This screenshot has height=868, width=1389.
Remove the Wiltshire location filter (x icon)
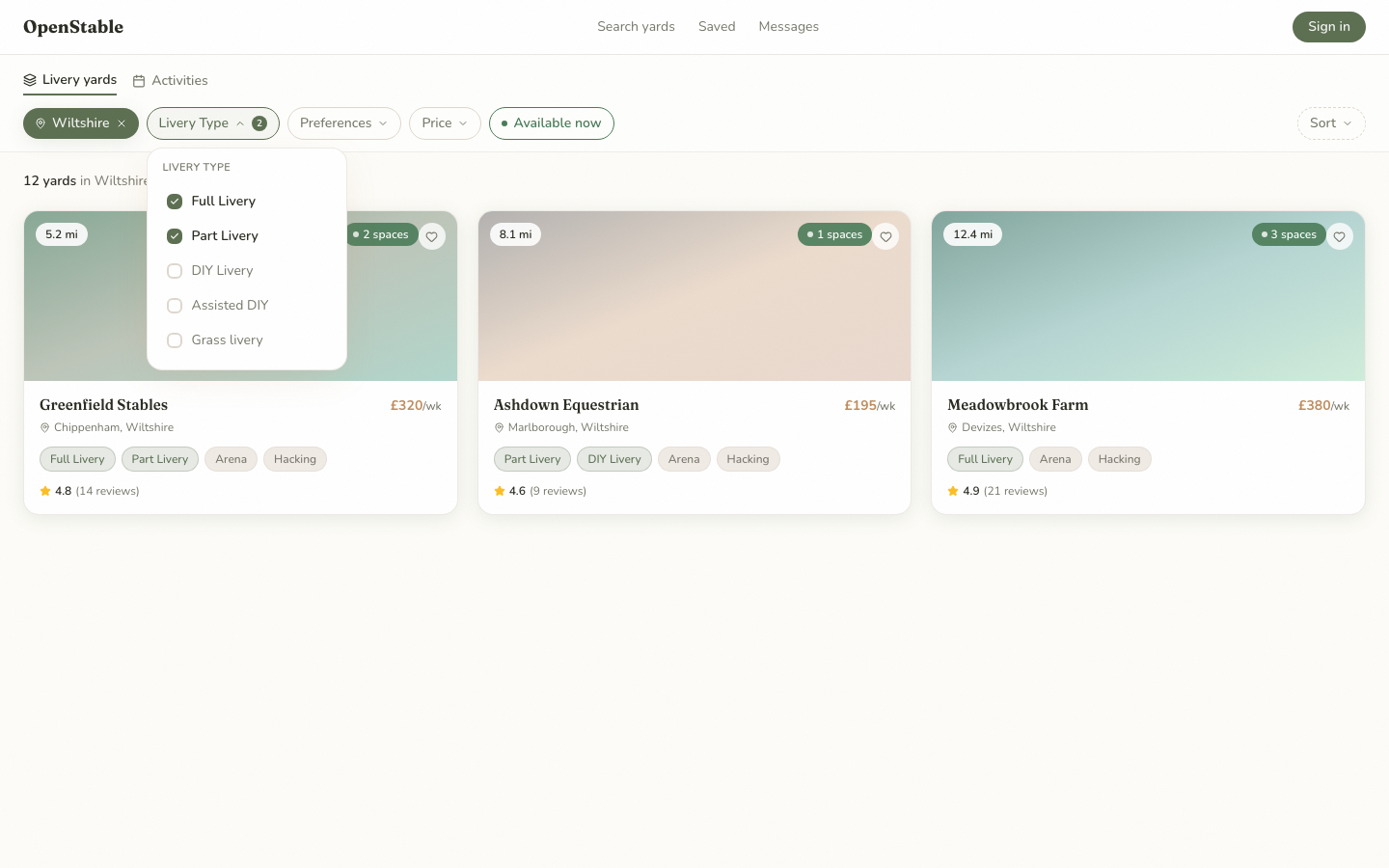point(122,123)
